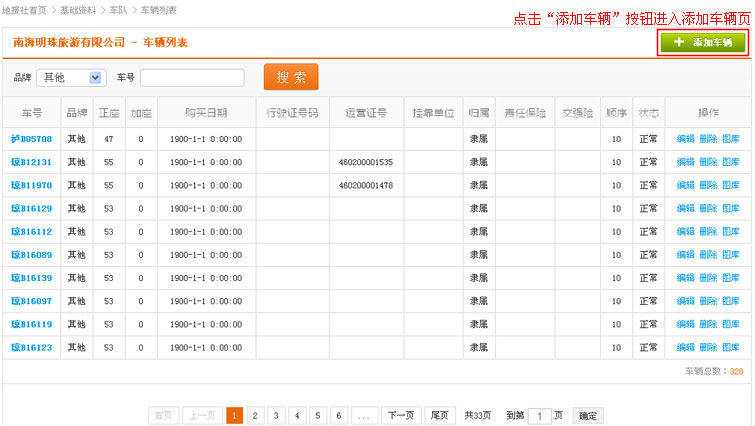The image size is (755, 426).
Task: Go to 车队 breadcrumb link
Action: click(118, 9)
